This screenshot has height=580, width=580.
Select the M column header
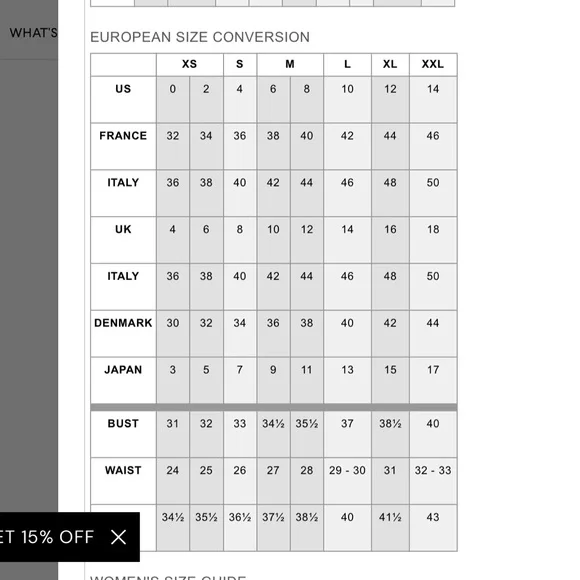click(x=290, y=64)
